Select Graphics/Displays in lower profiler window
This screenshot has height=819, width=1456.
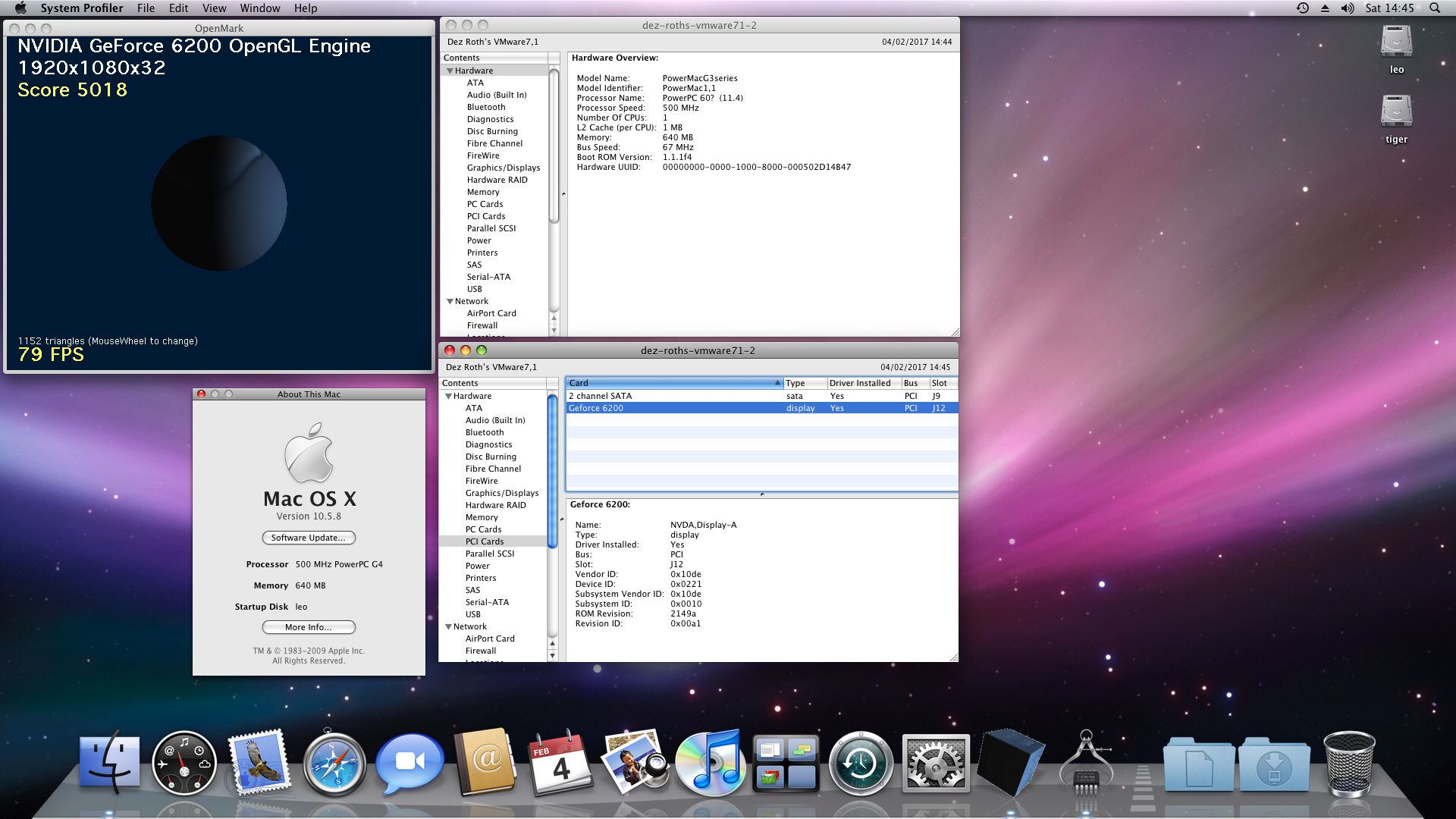click(x=502, y=493)
